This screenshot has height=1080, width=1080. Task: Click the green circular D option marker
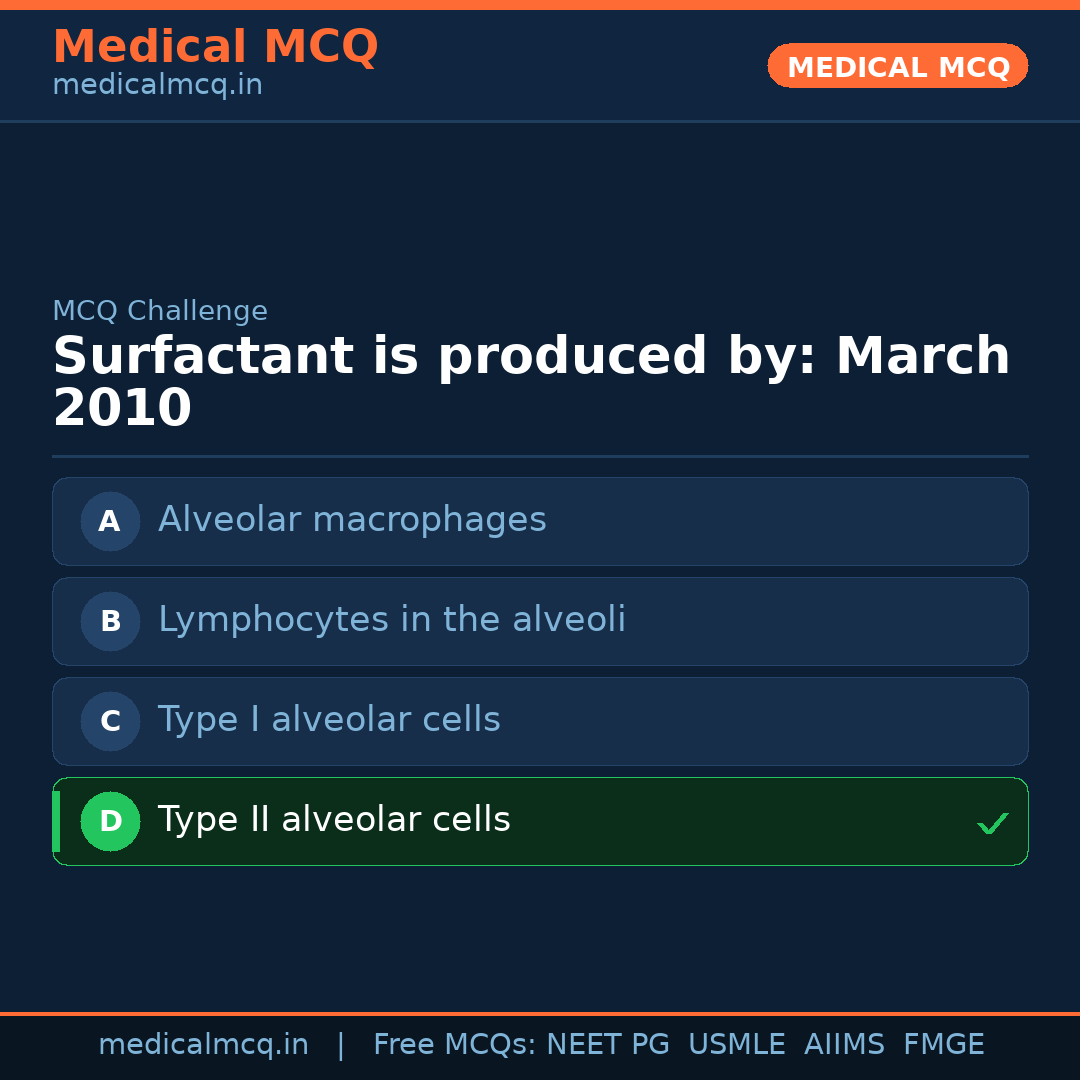[110, 821]
